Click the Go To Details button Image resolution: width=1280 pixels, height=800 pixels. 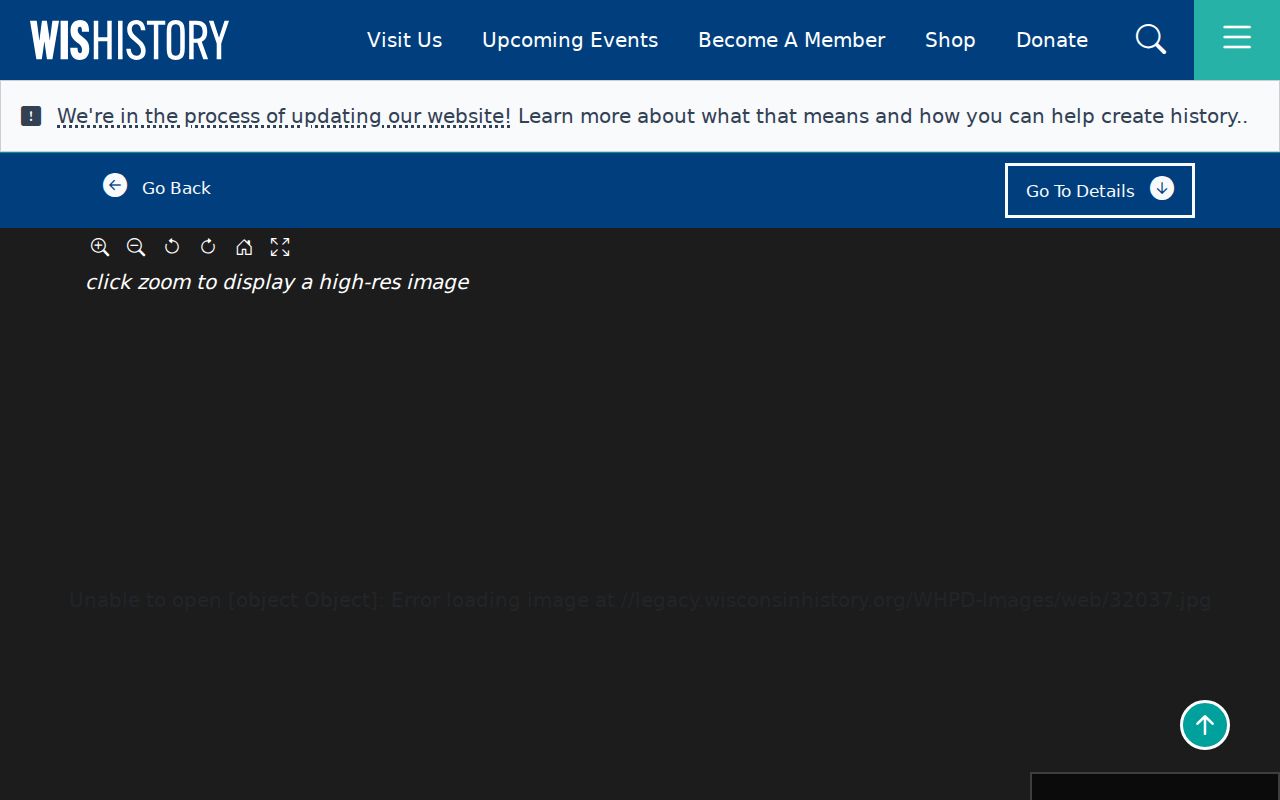(1100, 190)
